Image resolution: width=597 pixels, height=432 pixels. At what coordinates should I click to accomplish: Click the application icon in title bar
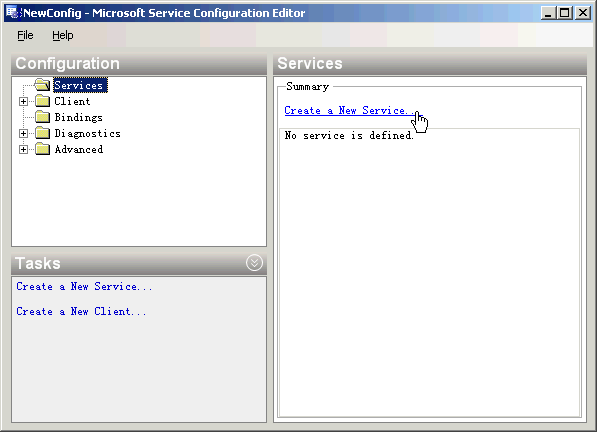(x=12, y=13)
